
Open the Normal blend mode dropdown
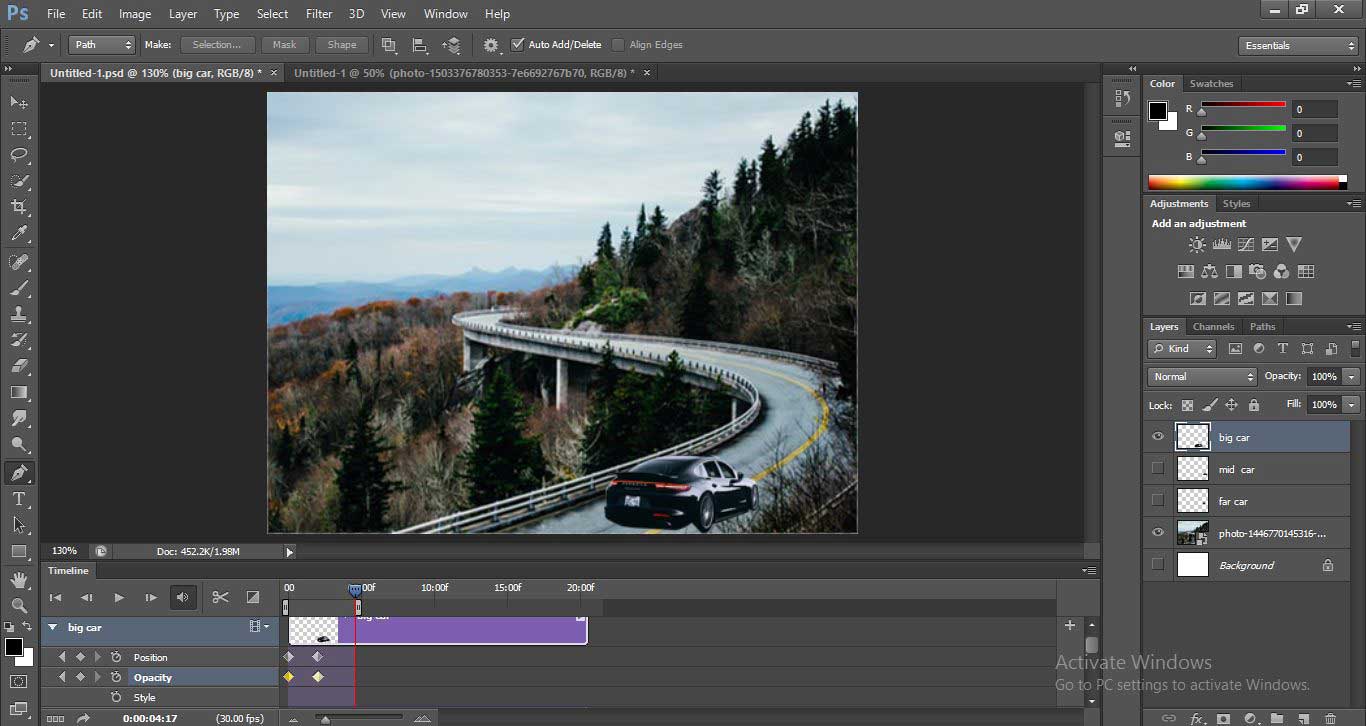click(1202, 377)
